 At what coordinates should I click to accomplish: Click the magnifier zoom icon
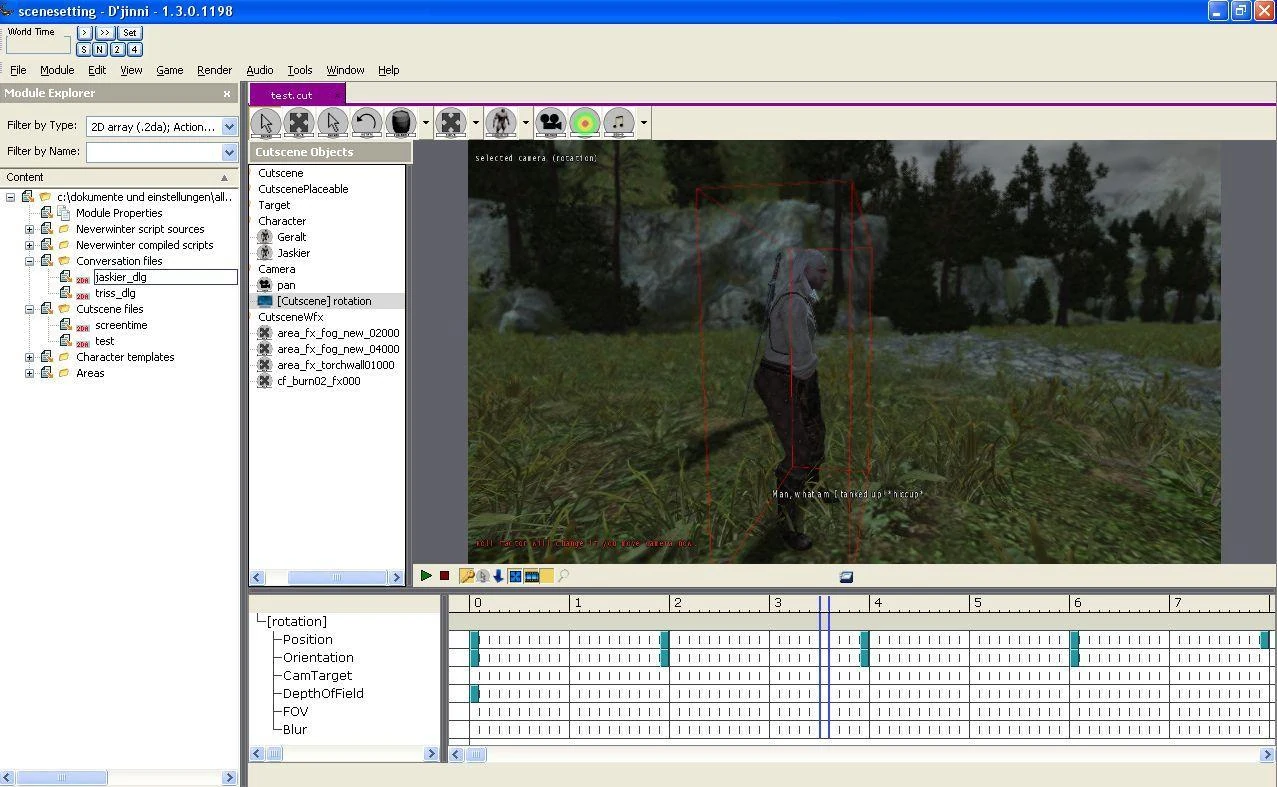pos(564,576)
